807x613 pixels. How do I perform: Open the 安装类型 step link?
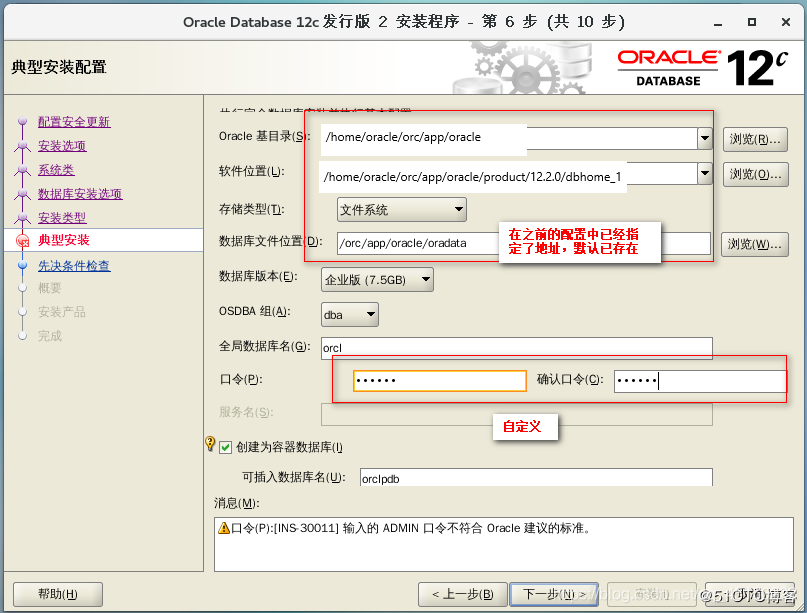[x=62, y=217]
